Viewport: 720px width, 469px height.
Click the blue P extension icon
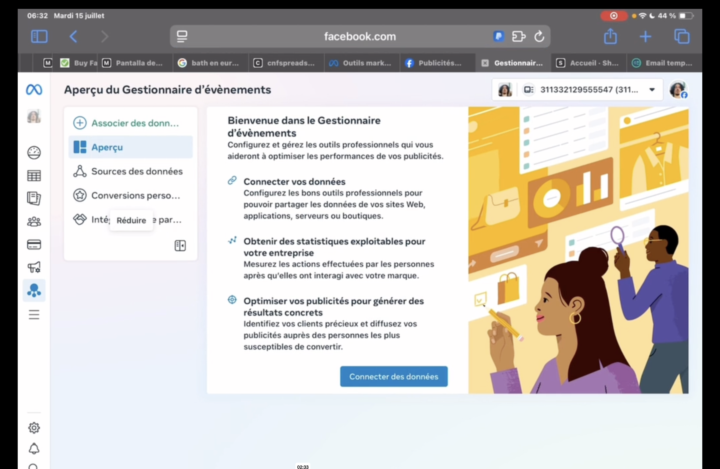coord(499,36)
